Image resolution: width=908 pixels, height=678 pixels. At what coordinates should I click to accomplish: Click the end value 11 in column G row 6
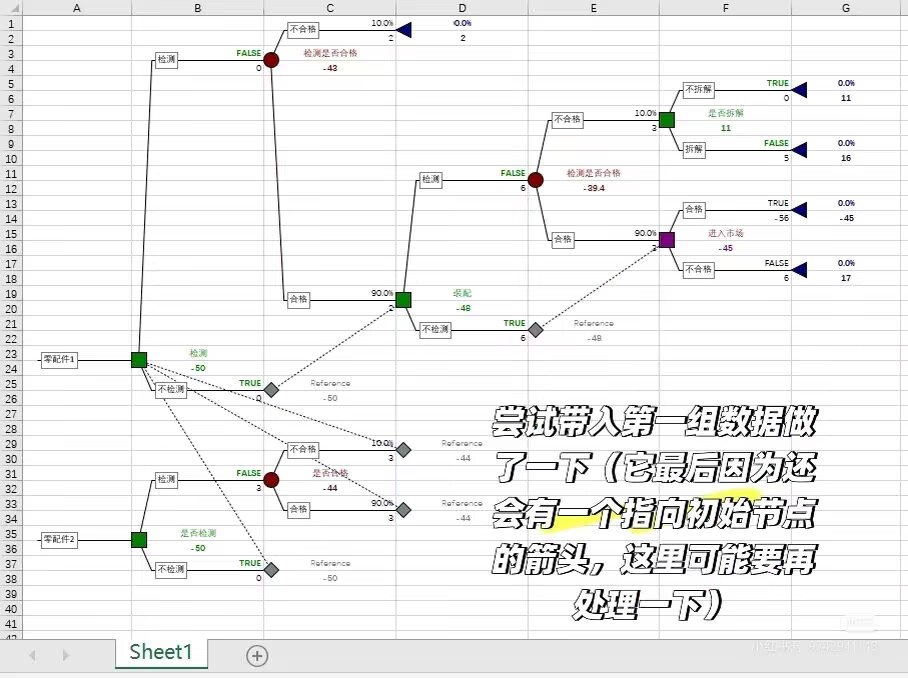846,98
